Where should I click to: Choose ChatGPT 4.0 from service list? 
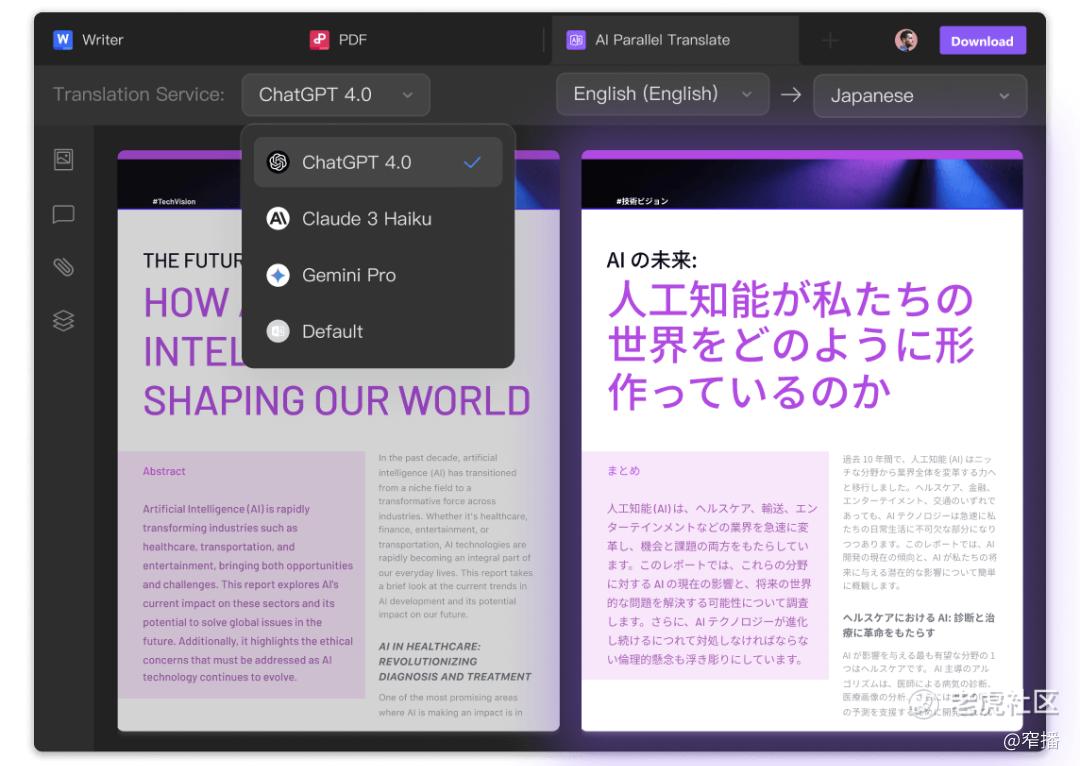377,163
